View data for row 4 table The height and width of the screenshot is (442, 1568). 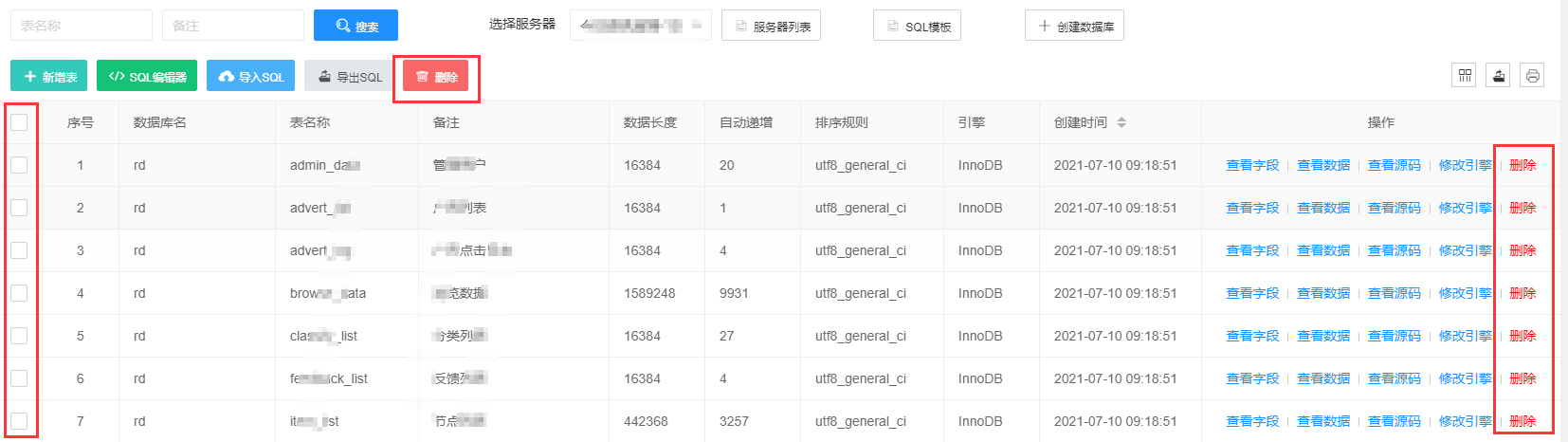1323,293
